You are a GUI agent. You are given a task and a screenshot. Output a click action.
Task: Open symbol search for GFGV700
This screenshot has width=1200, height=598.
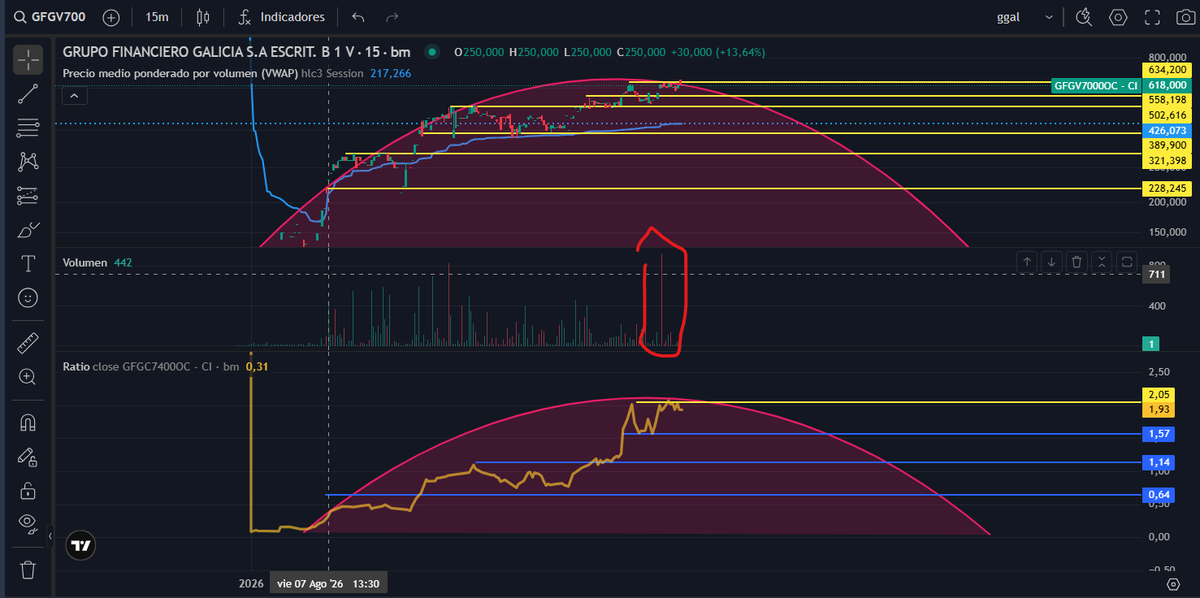pyautogui.click(x=51, y=17)
